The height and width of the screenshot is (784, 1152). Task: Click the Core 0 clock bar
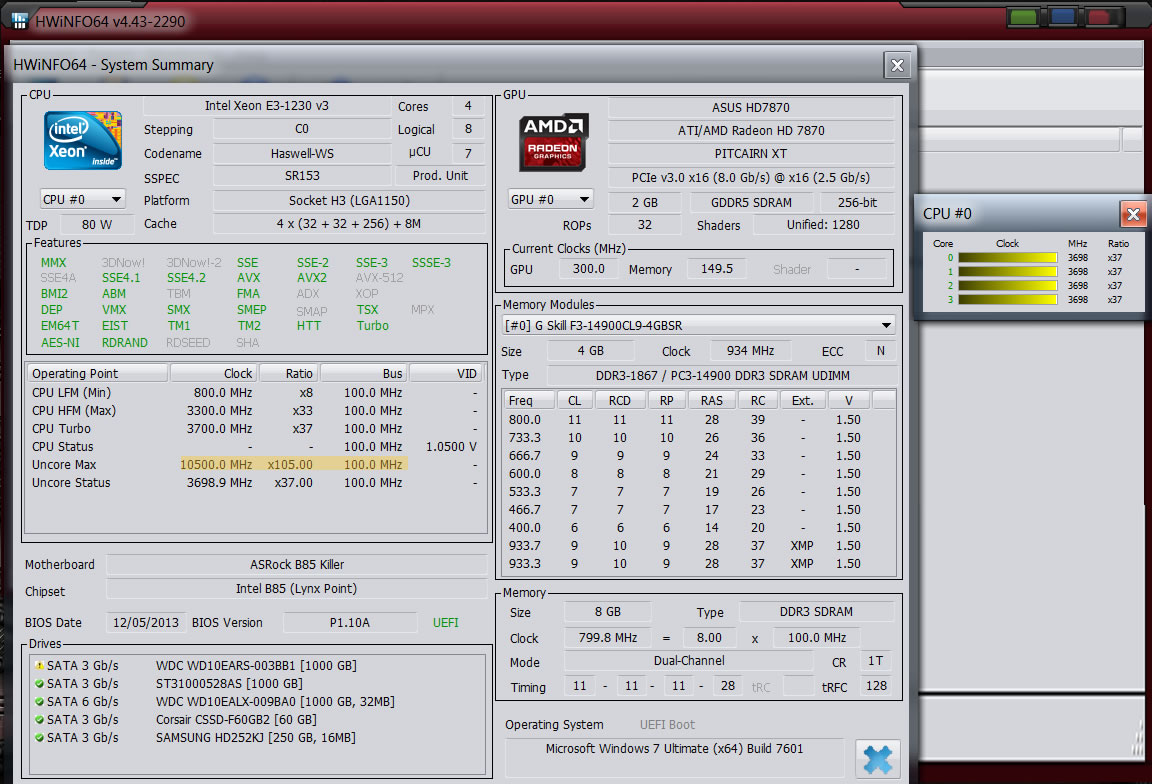[x=1007, y=258]
